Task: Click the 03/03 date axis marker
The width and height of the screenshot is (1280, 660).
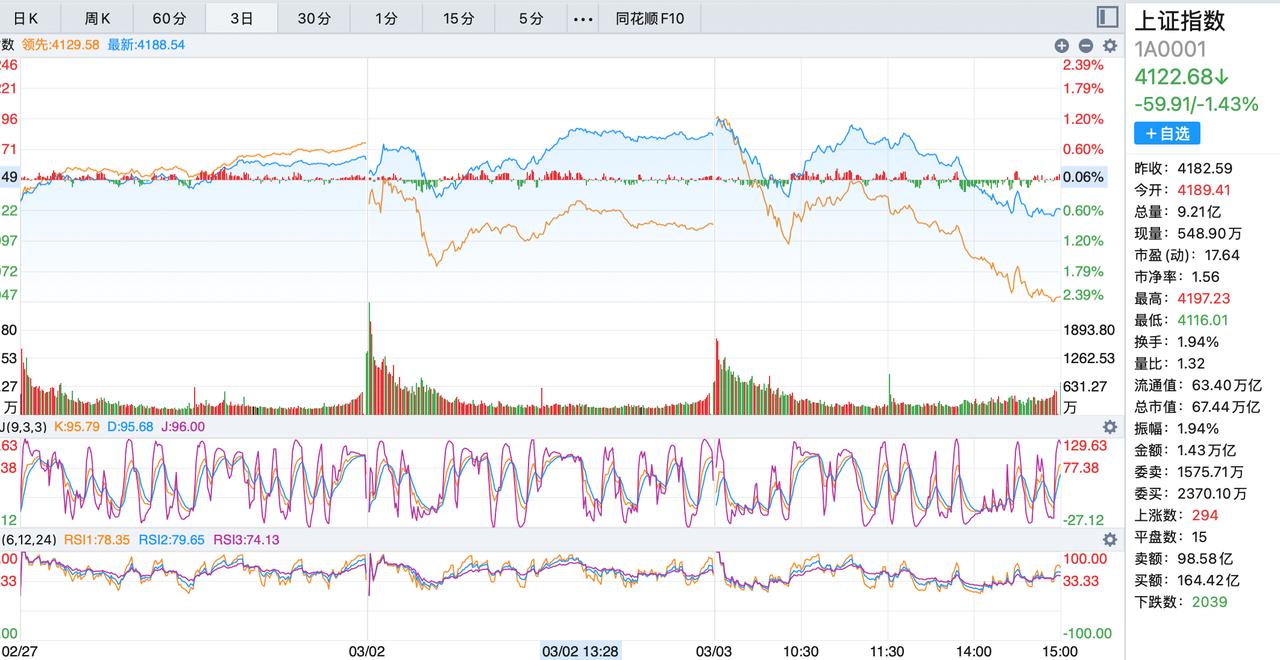Action: pyautogui.click(x=715, y=651)
